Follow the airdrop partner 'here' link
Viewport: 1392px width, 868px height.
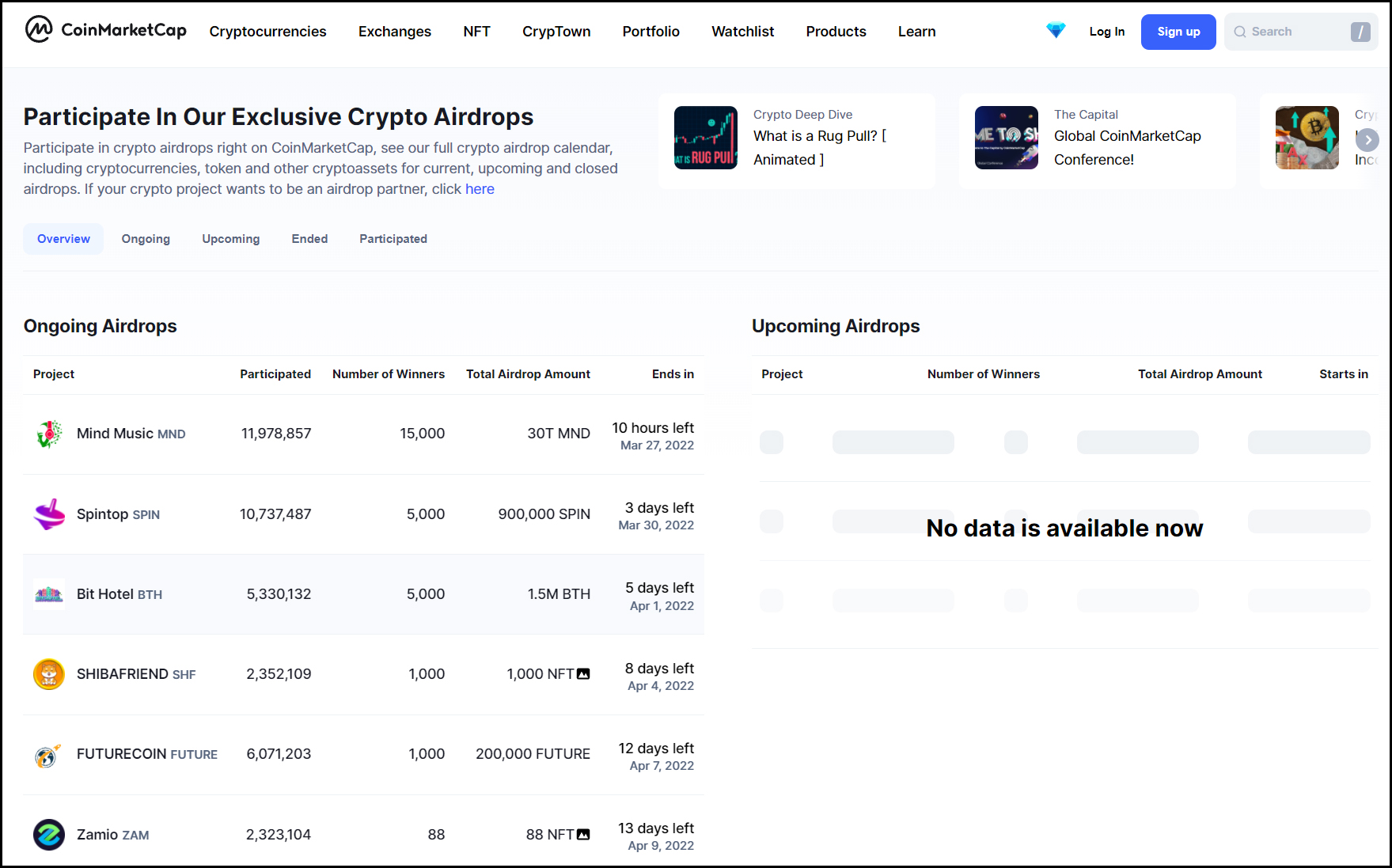pyautogui.click(x=480, y=188)
